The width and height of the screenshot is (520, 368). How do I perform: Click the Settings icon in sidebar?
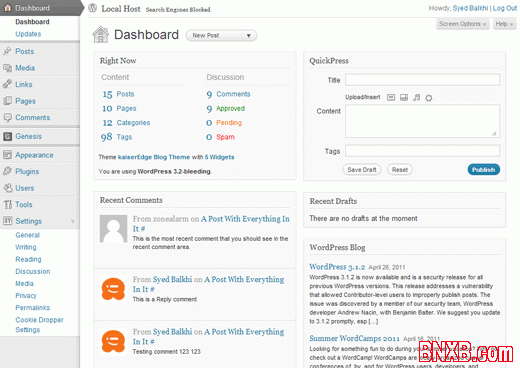coord(7,221)
